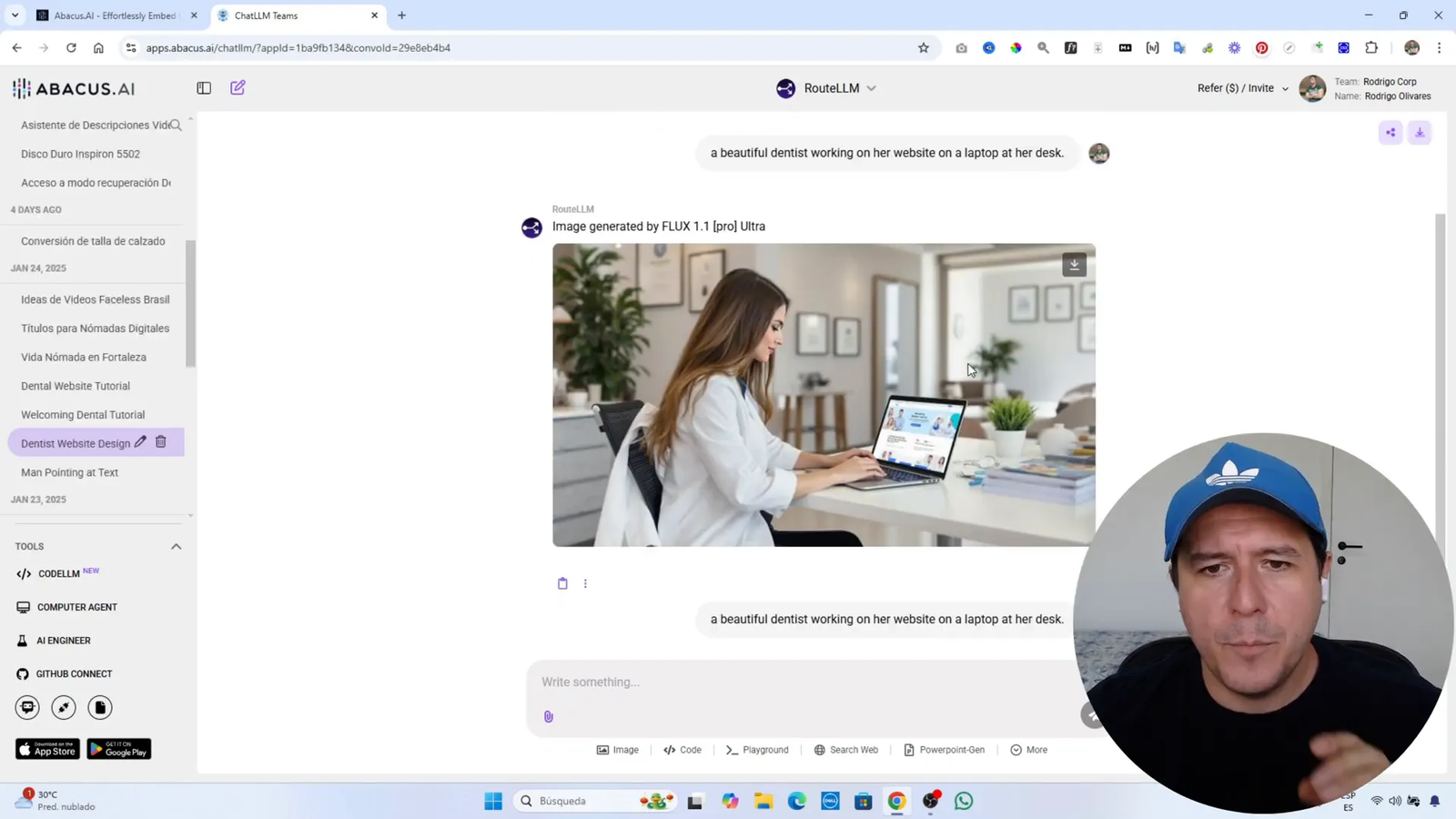The width and height of the screenshot is (1456, 819).
Task: Open the Image generation mode
Action: click(618, 749)
